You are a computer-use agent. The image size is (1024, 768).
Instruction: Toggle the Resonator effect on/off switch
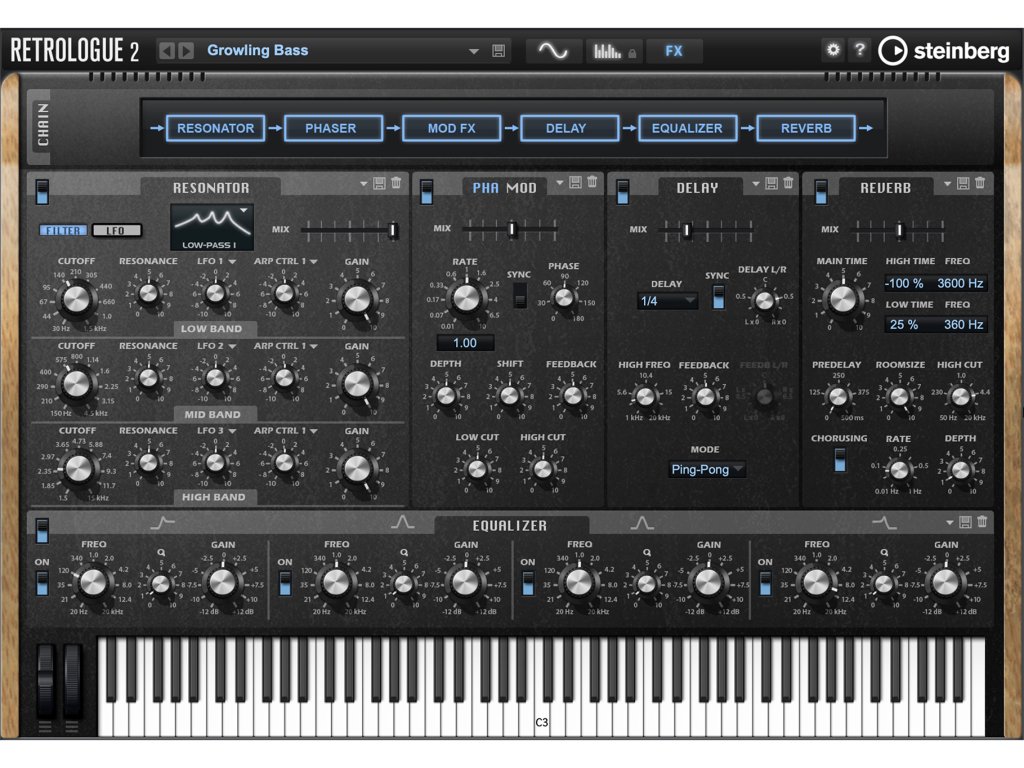click(42, 191)
